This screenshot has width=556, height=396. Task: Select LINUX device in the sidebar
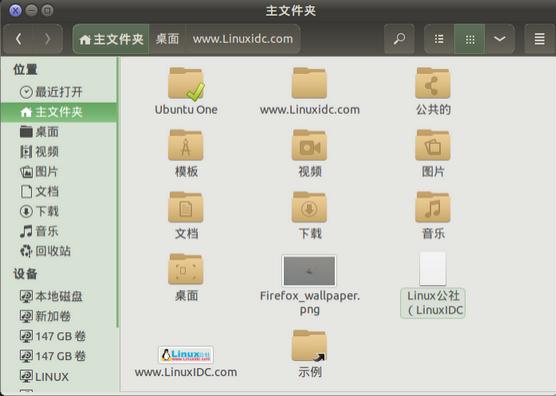click(59, 377)
